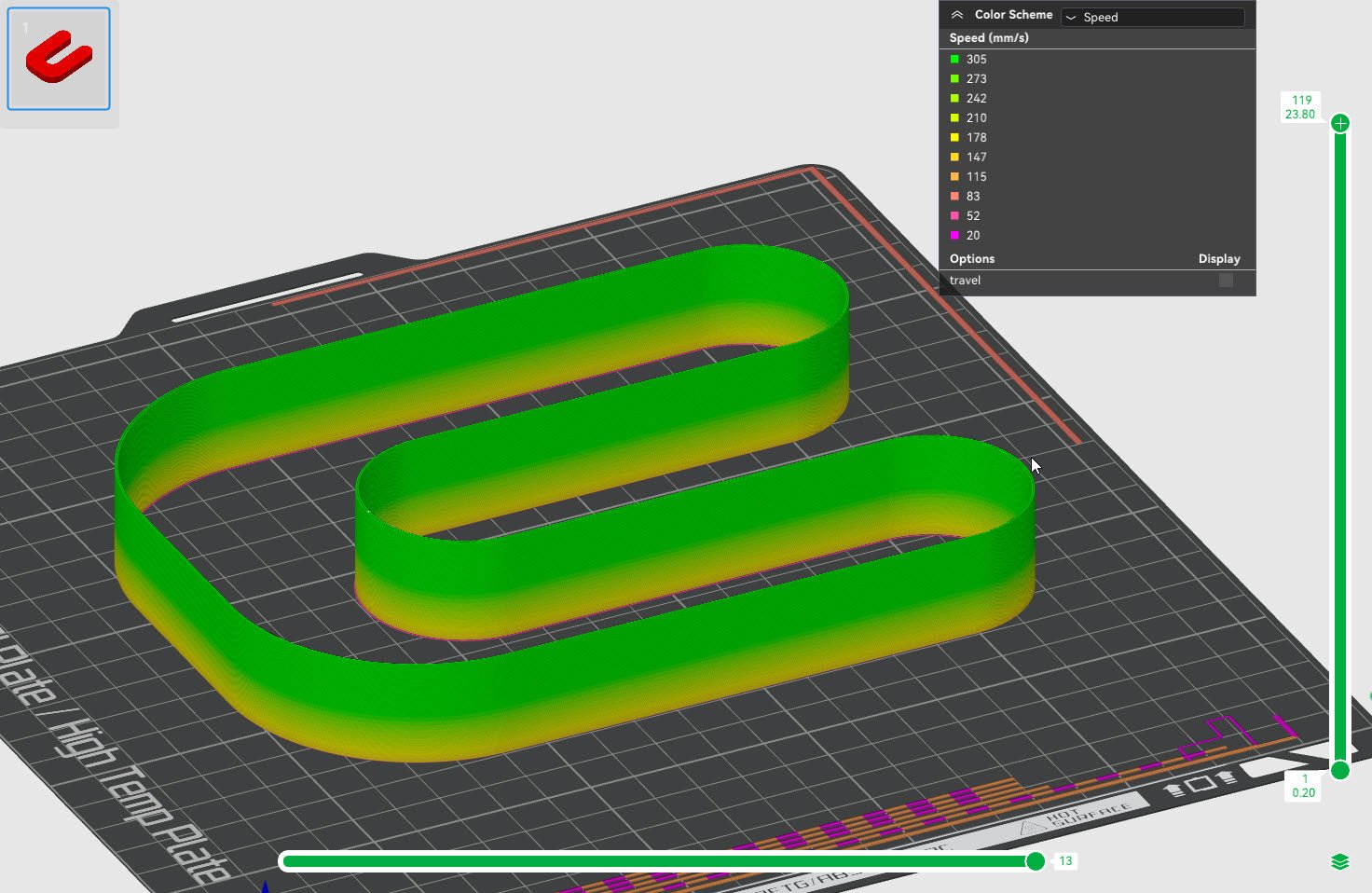
Task: Enable the travel Display checkbox
Action: click(1225, 280)
